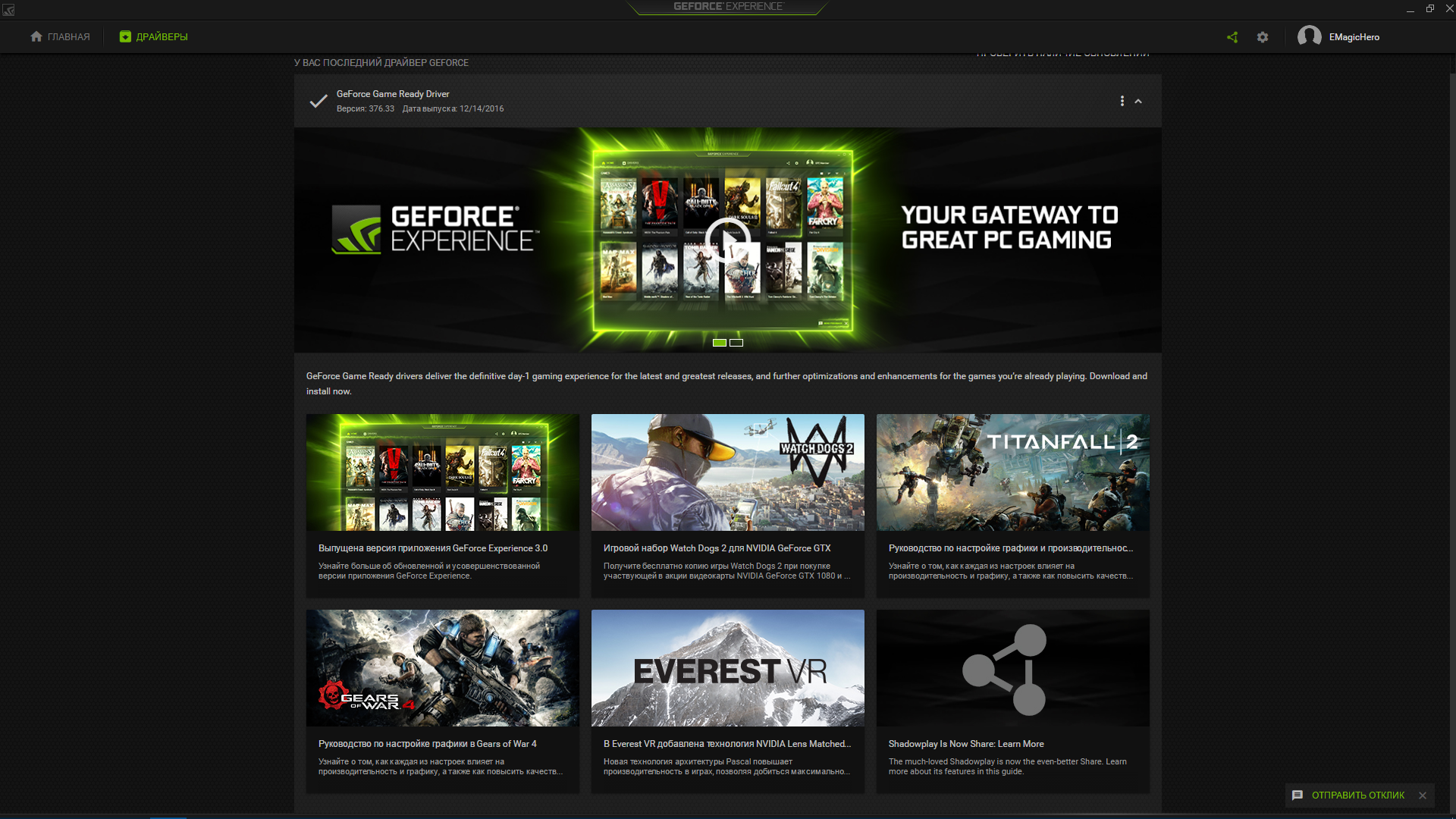1456x819 pixels.
Task: Click Watch Dogs 2 description text
Action: (x=726, y=571)
